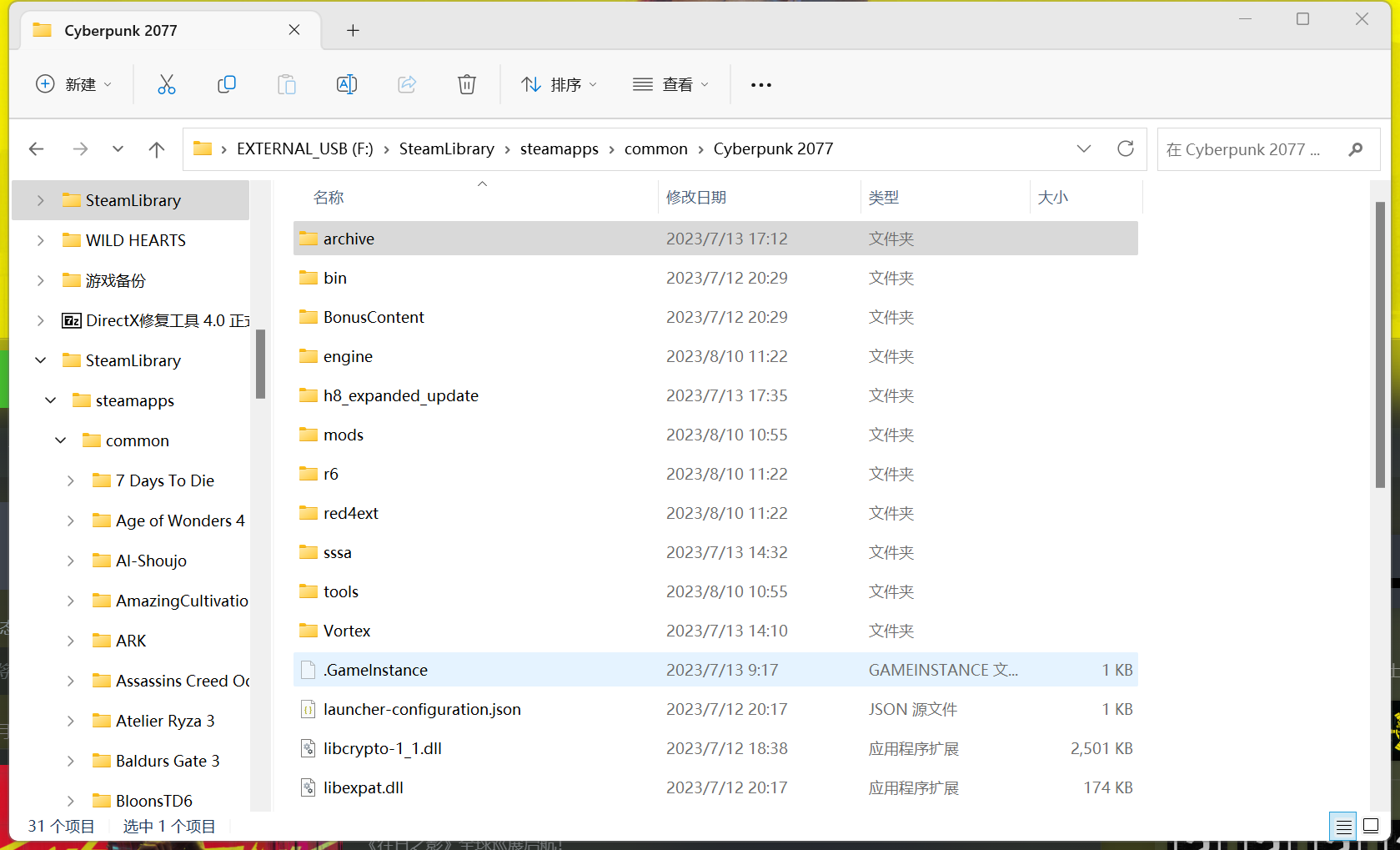Viewport: 1400px width, 850px height.
Task: Navigate back with the left arrow
Action: pyautogui.click(x=37, y=149)
